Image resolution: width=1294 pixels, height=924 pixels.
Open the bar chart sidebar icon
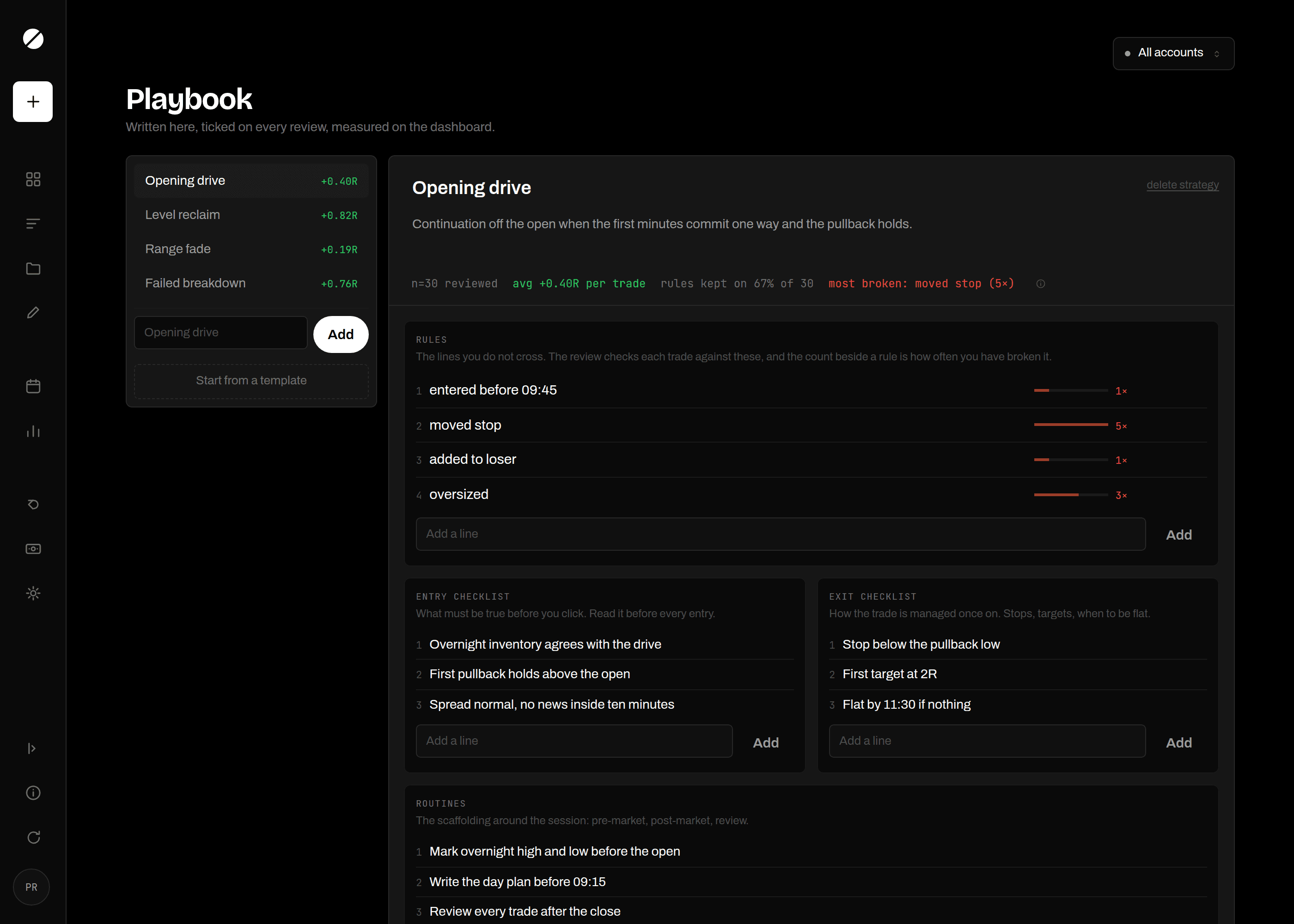pyautogui.click(x=33, y=431)
